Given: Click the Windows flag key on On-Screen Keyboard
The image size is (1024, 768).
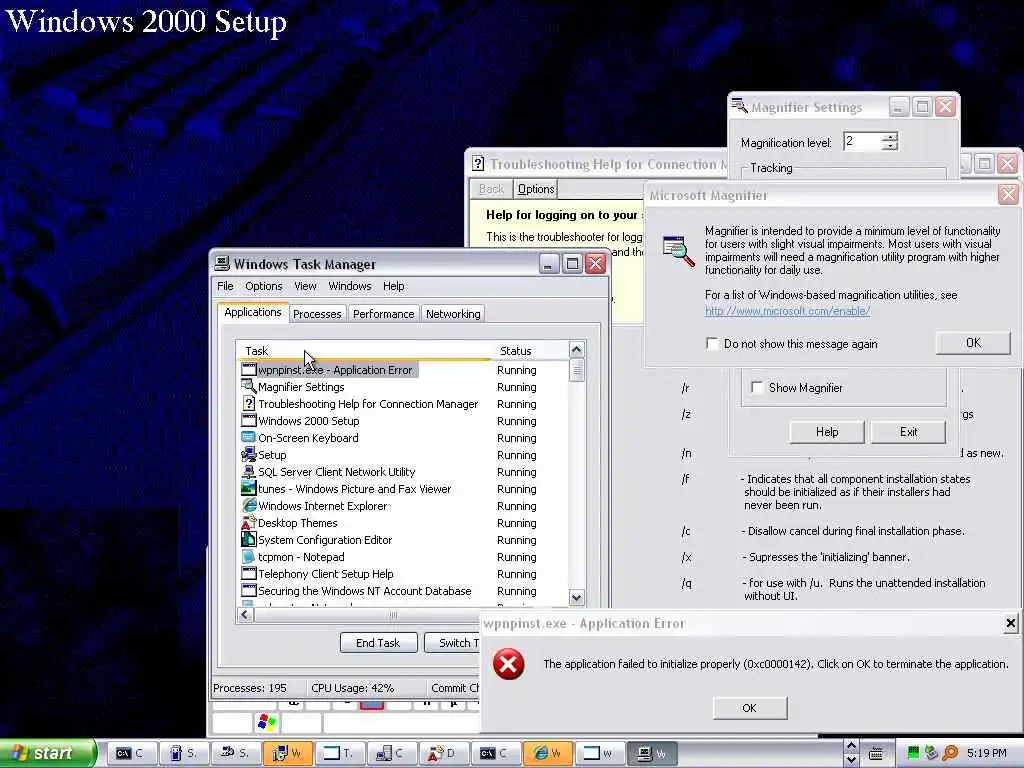Looking at the screenshot, I should (x=267, y=722).
